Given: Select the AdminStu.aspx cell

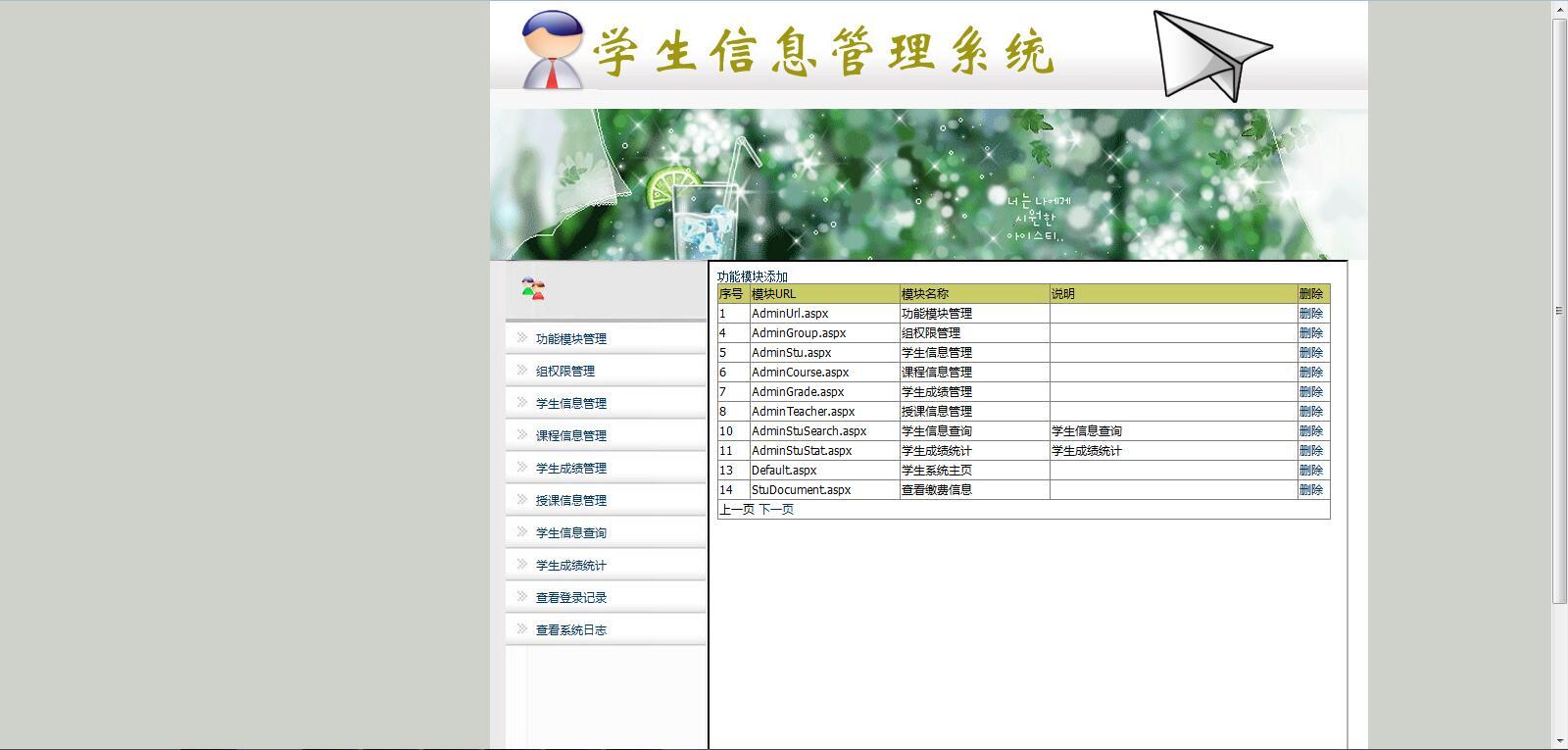Looking at the screenshot, I should coord(824,353).
